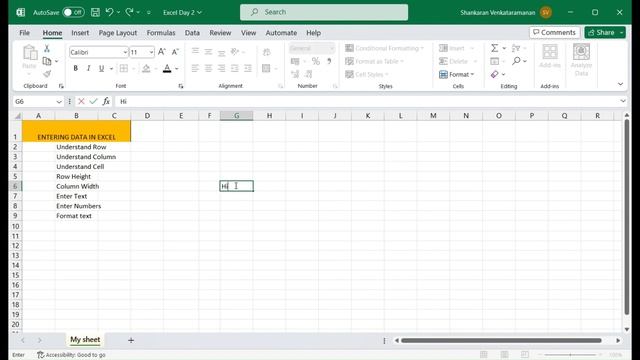Click the cell 'ENTERING DATA IN EXCEL'
The width and height of the screenshot is (640, 360).
pyautogui.click(x=76, y=131)
